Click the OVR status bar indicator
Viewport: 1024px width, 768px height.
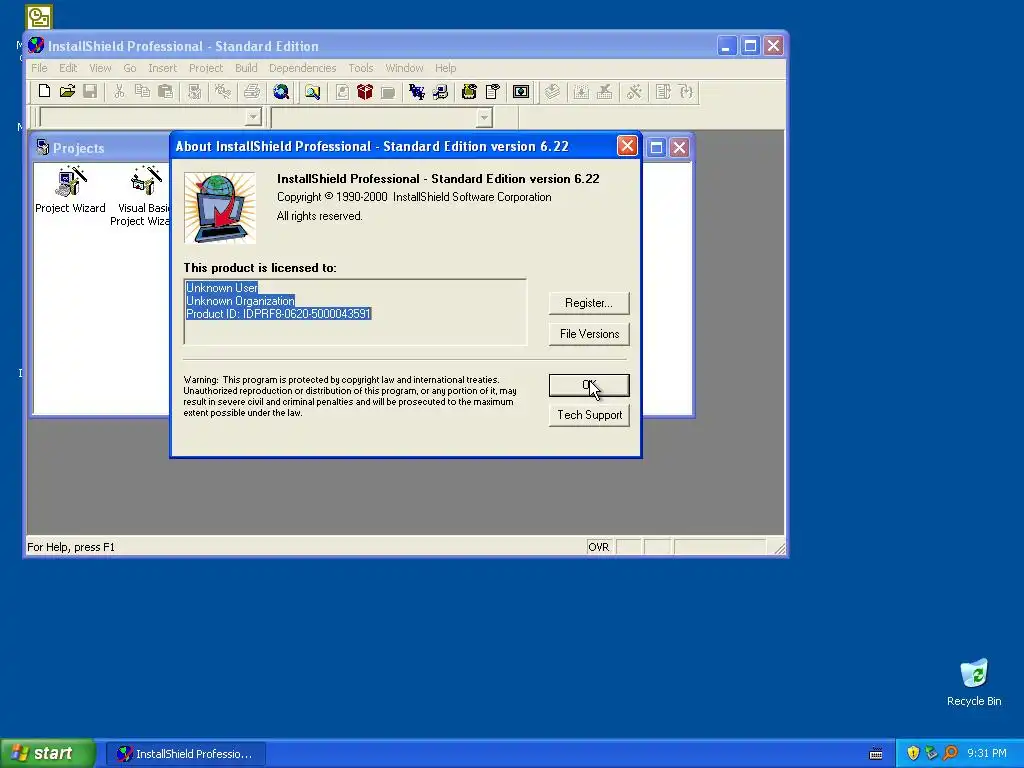[599, 547]
